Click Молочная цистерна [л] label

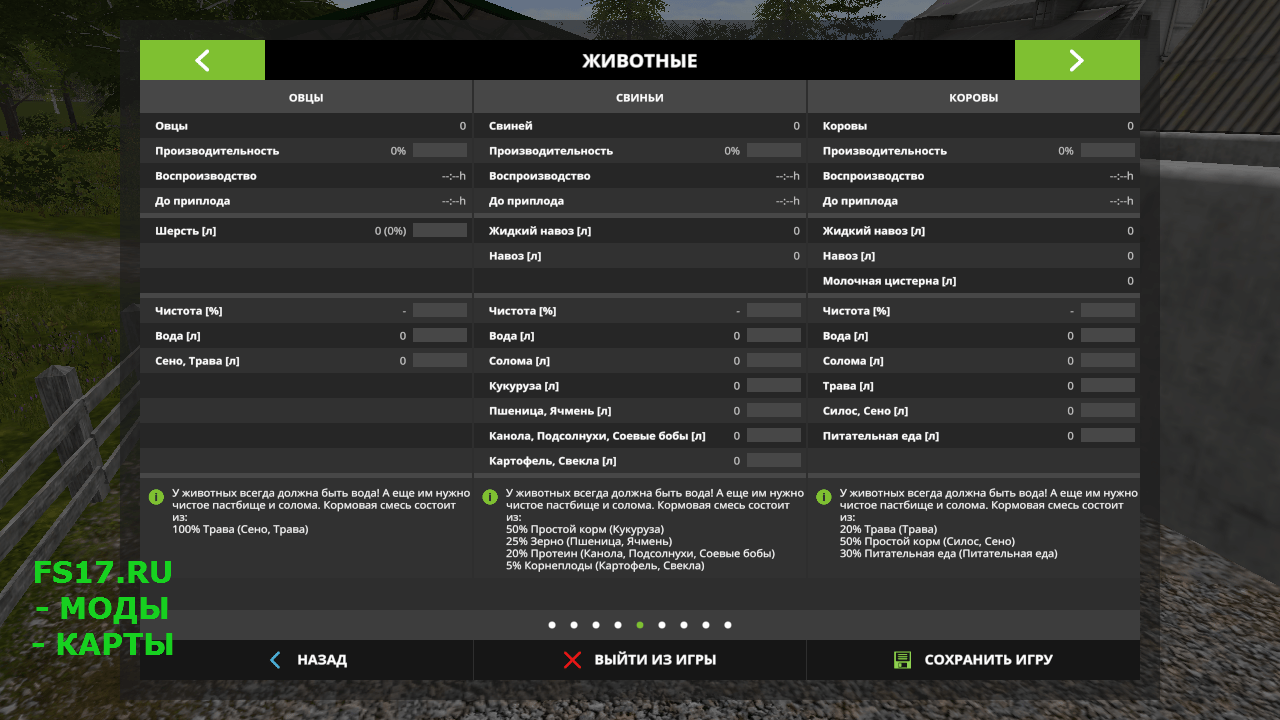pyautogui.click(x=889, y=281)
